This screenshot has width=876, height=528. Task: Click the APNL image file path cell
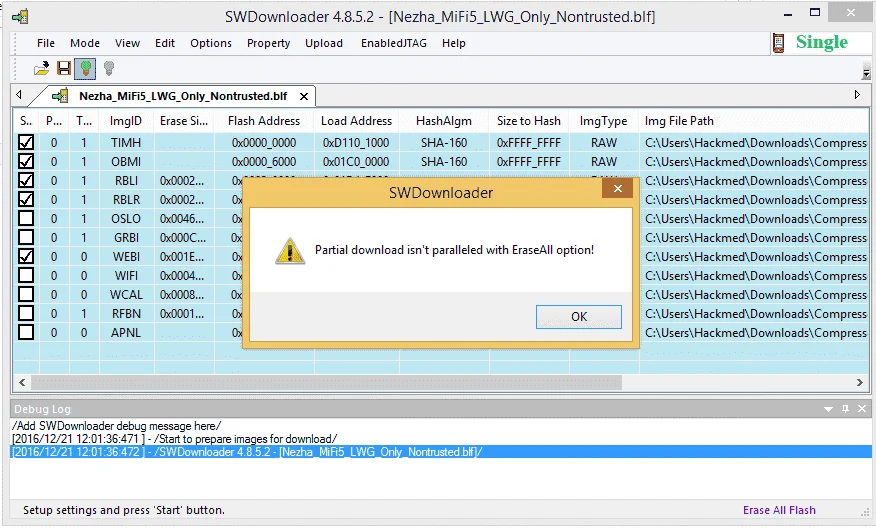pos(755,332)
